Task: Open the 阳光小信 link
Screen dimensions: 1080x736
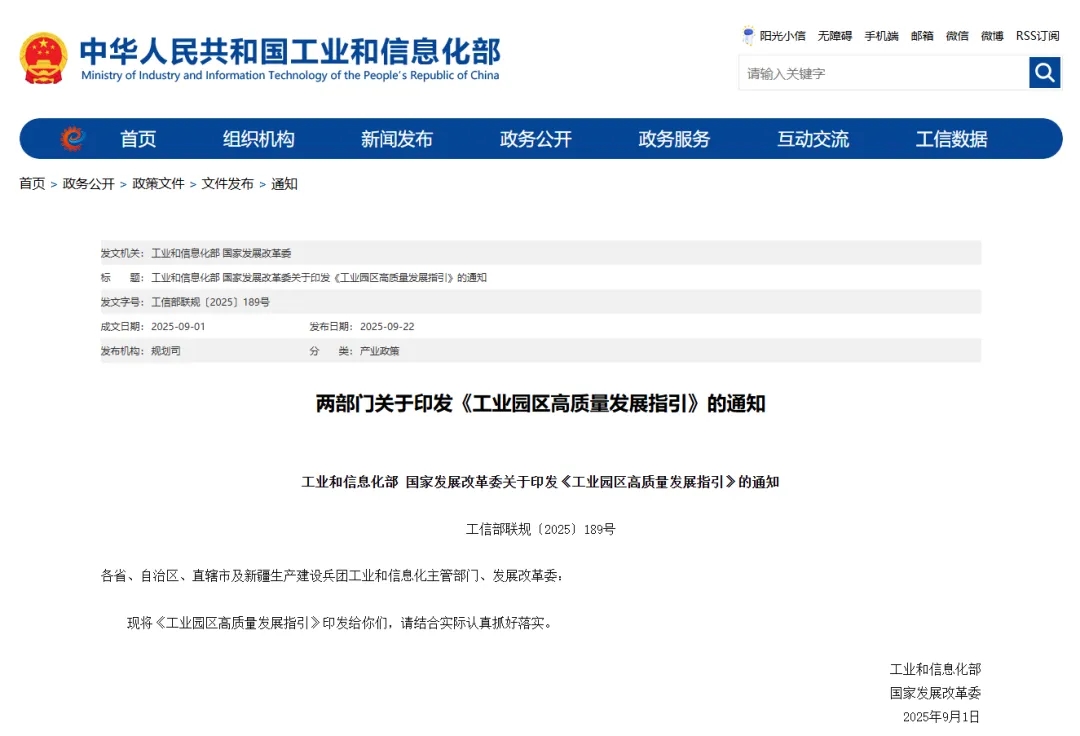Action: (x=782, y=36)
